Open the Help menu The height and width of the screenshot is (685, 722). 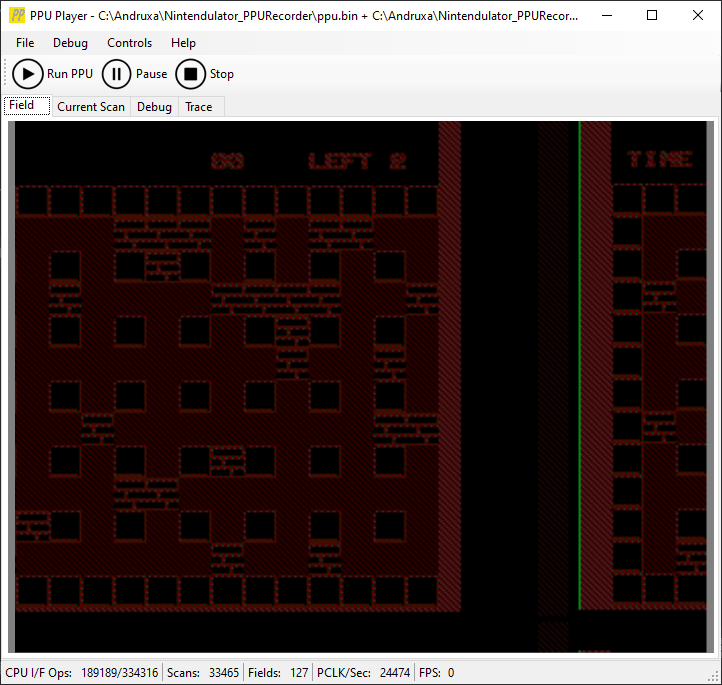(183, 43)
